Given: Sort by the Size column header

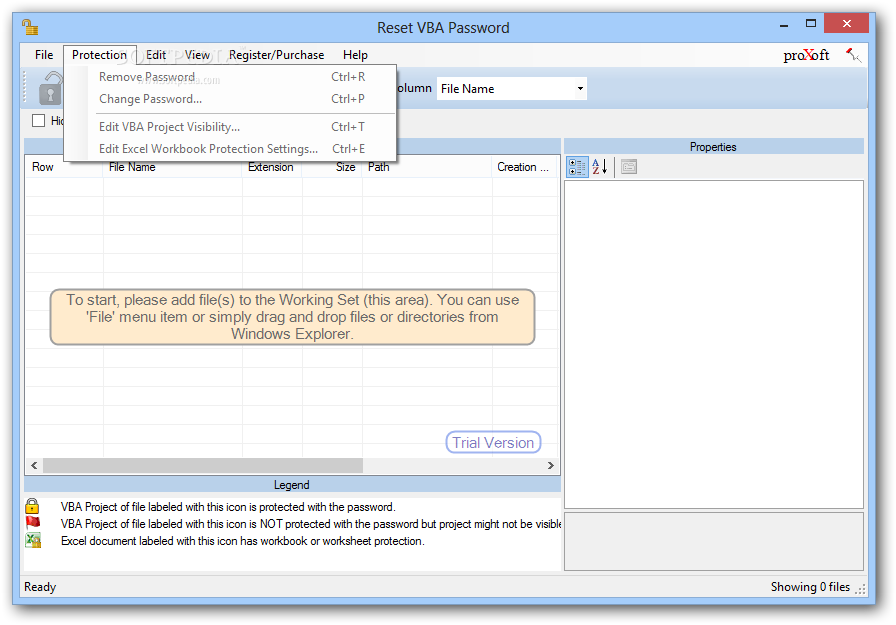Looking at the screenshot, I should point(332,167).
